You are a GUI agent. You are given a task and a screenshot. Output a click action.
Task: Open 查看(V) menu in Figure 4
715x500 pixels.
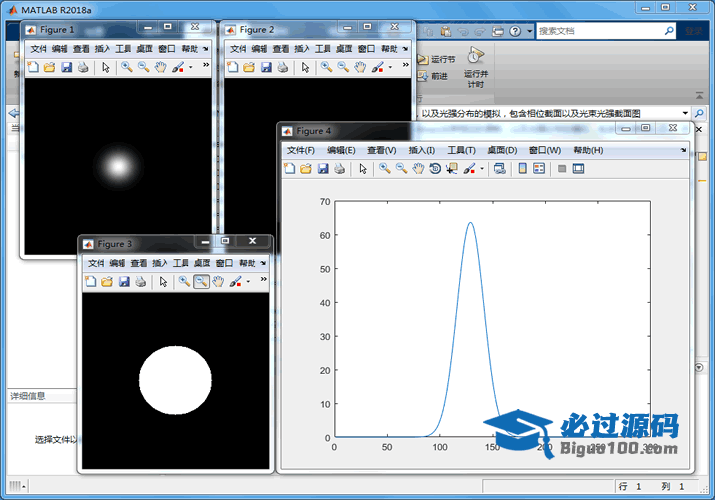click(382, 150)
